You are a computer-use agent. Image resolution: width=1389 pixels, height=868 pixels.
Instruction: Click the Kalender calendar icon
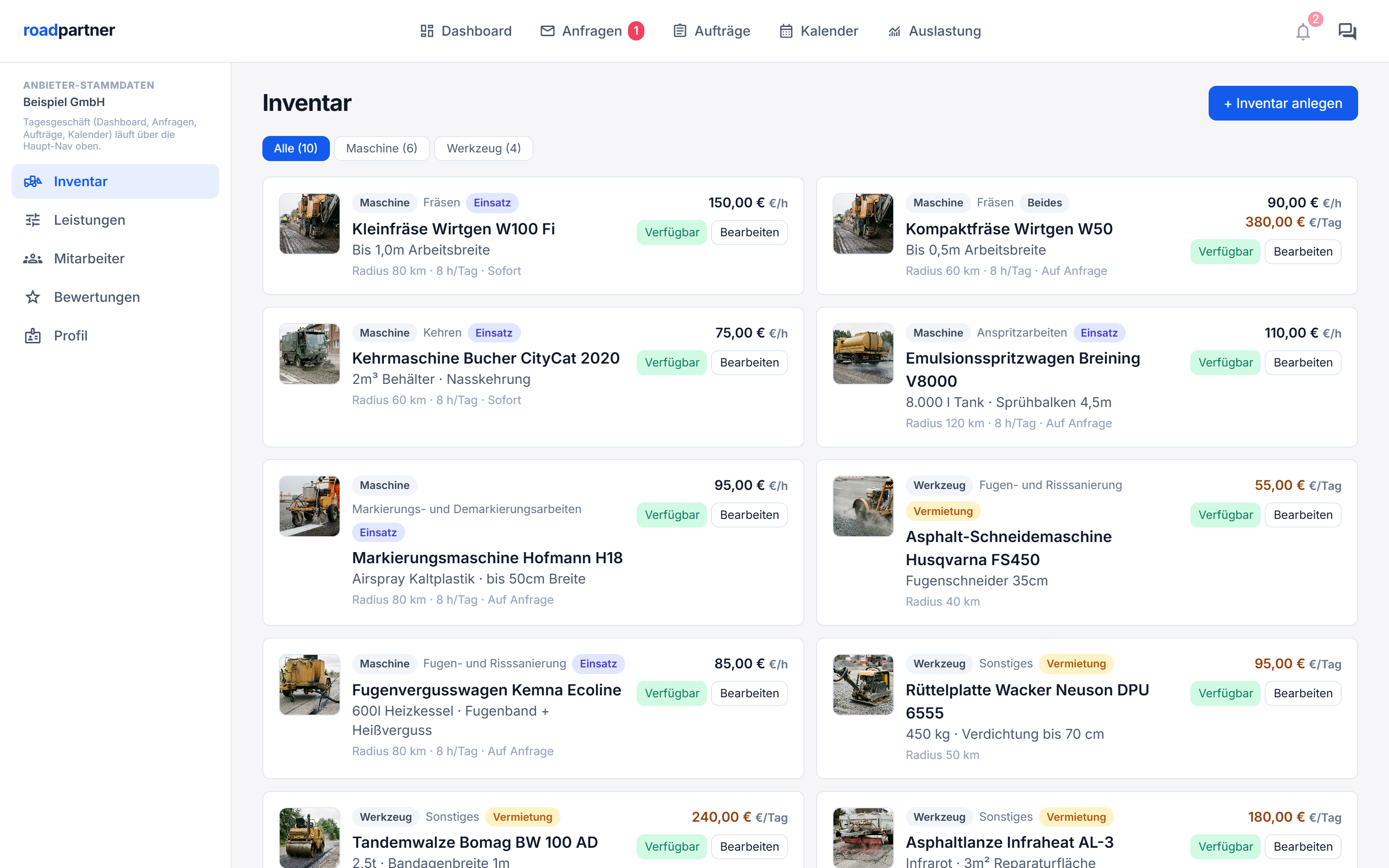[786, 31]
